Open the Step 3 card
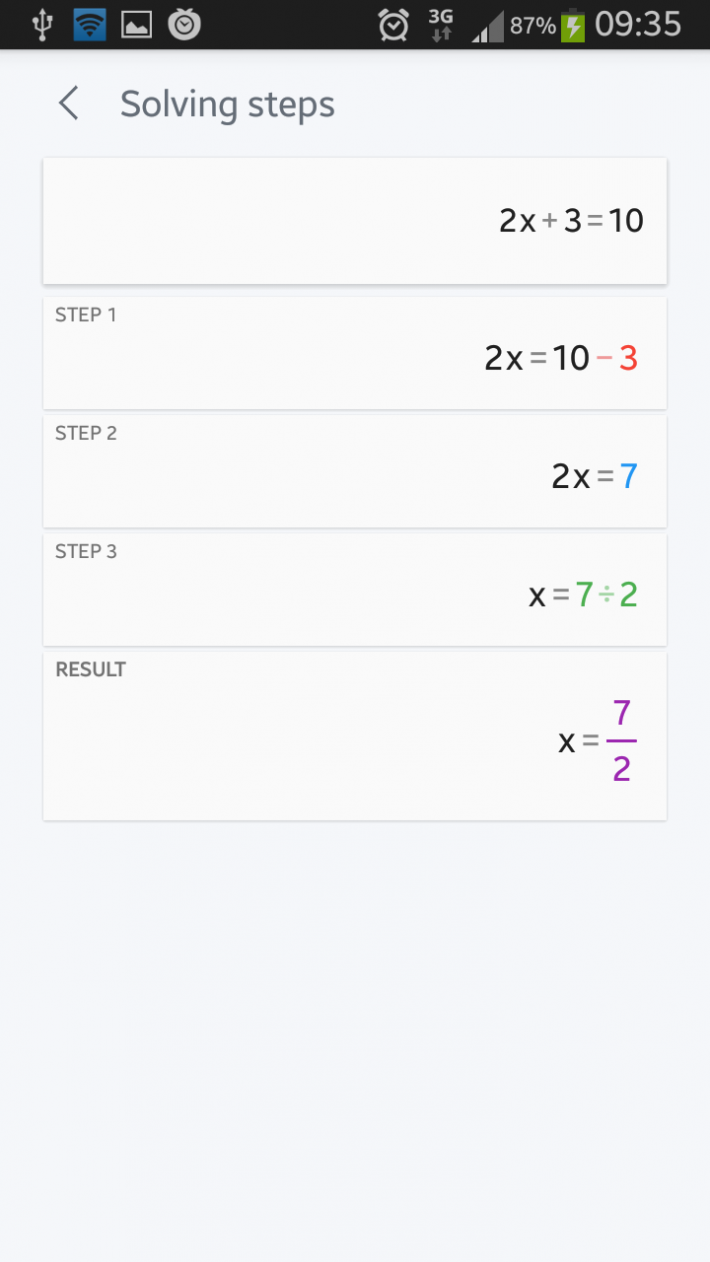710x1262 pixels. pos(355,589)
